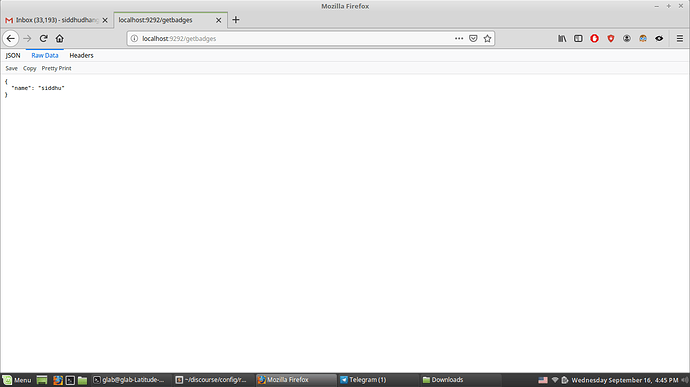
Task: Launch terminal from taskbar launcher
Action: pos(70,380)
